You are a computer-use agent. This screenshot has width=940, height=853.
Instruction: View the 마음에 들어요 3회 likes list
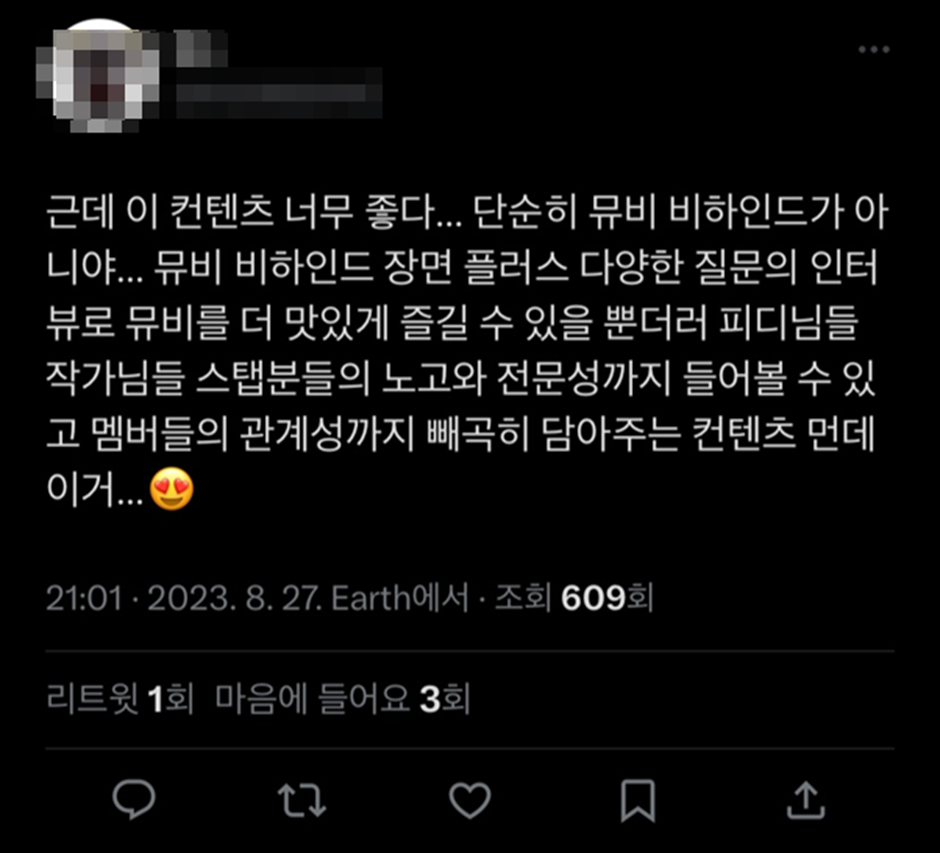coord(342,699)
